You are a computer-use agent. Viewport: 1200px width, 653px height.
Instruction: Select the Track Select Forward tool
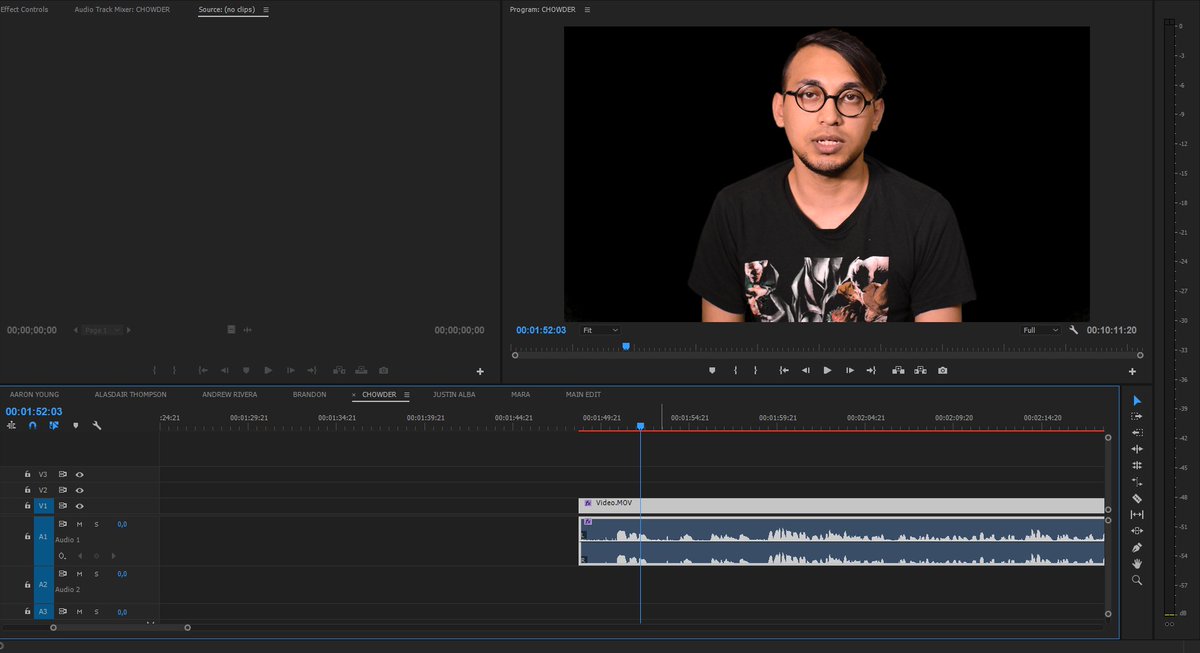[x=1137, y=416]
